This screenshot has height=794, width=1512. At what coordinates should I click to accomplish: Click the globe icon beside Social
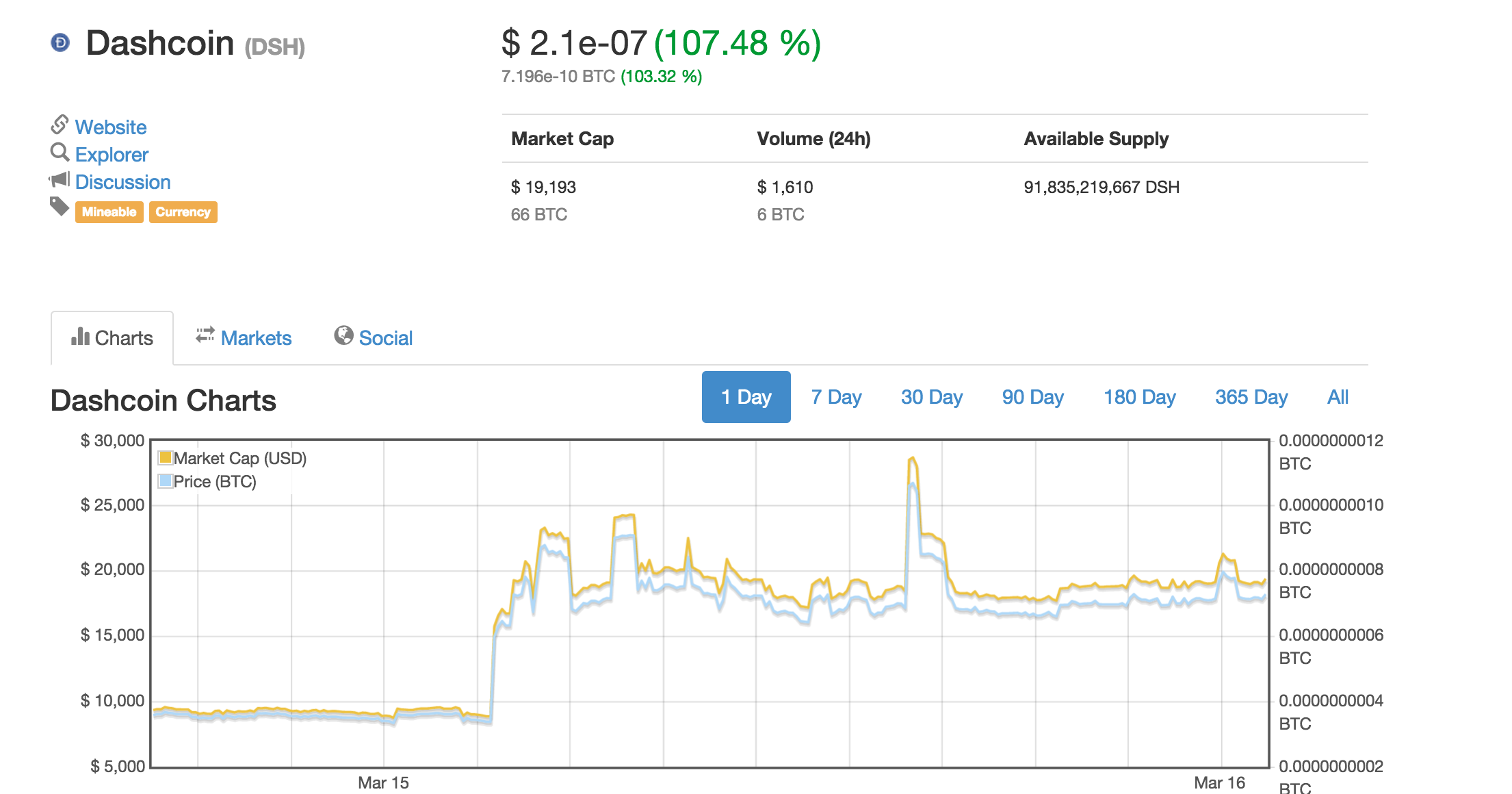343,335
